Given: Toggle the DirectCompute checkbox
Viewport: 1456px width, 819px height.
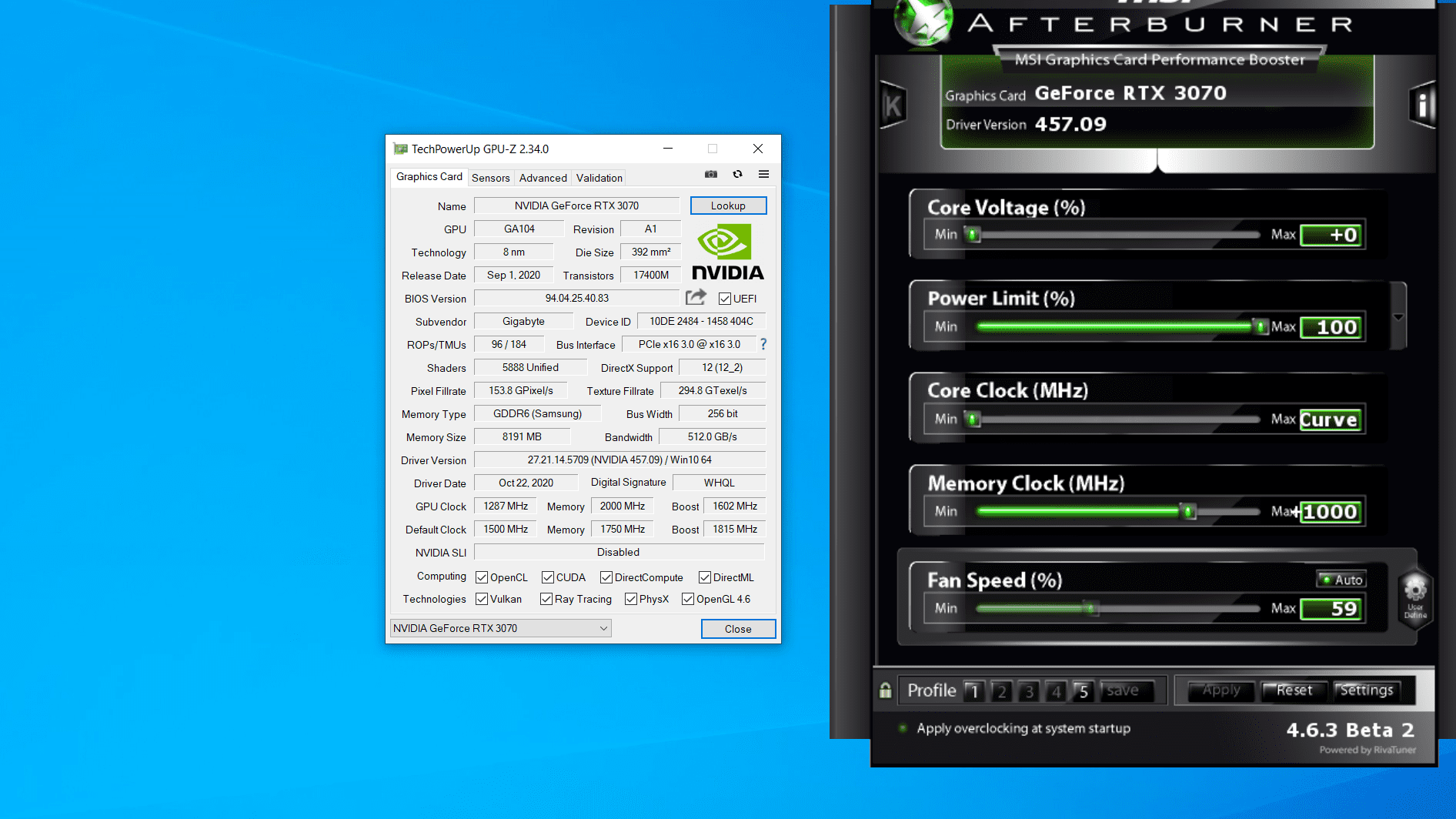Looking at the screenshot, I should coord(606,577).
